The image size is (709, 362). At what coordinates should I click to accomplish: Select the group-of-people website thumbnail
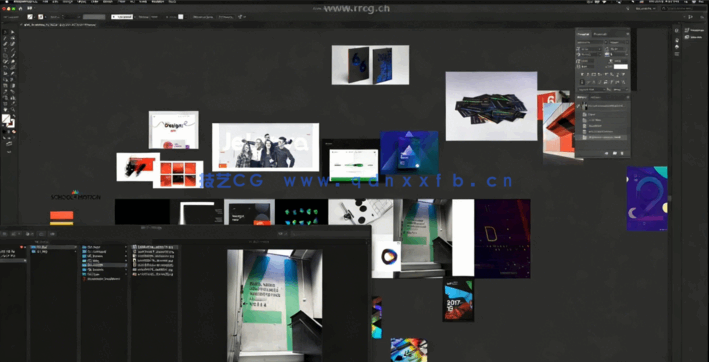click(265, 147)
